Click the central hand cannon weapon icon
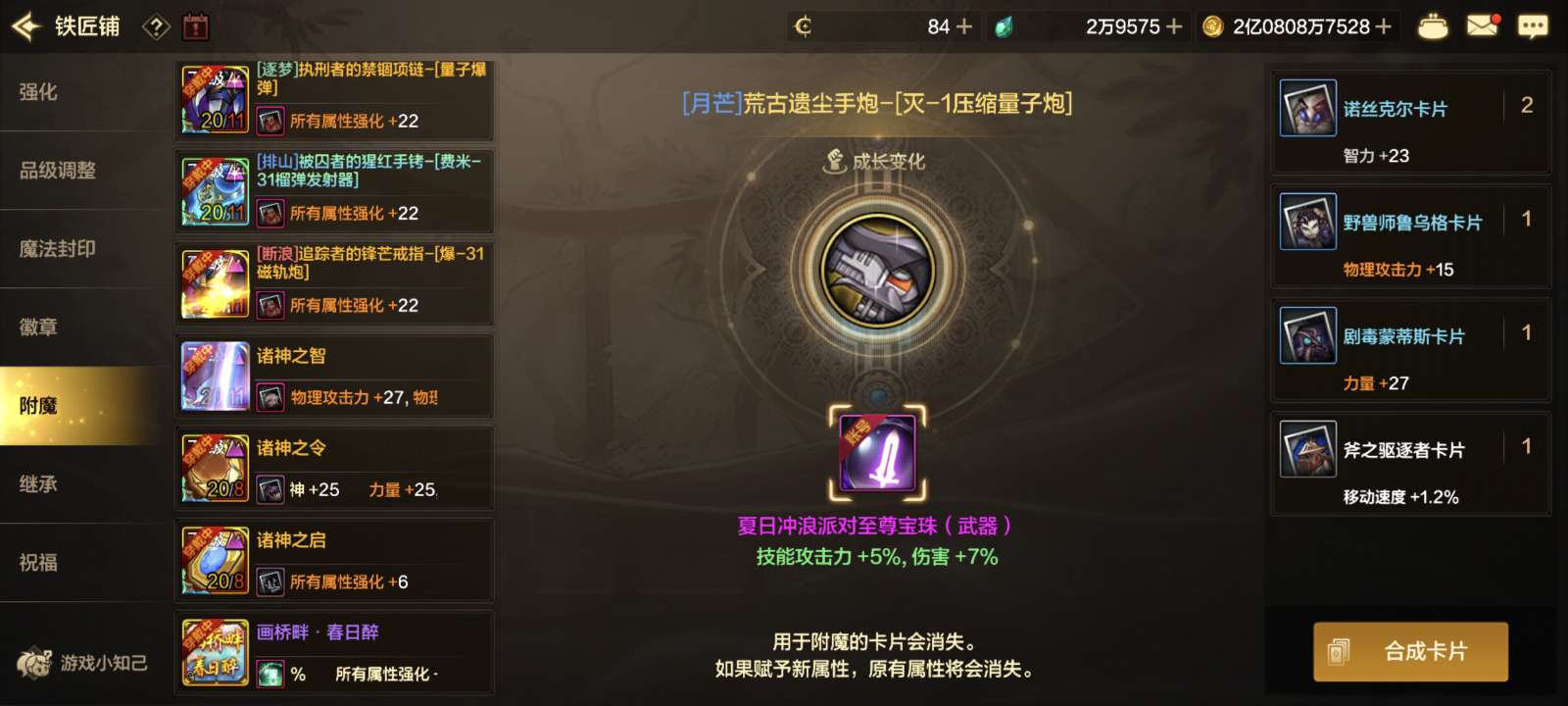The image size is (1568, 706). [x=878, y=270]
